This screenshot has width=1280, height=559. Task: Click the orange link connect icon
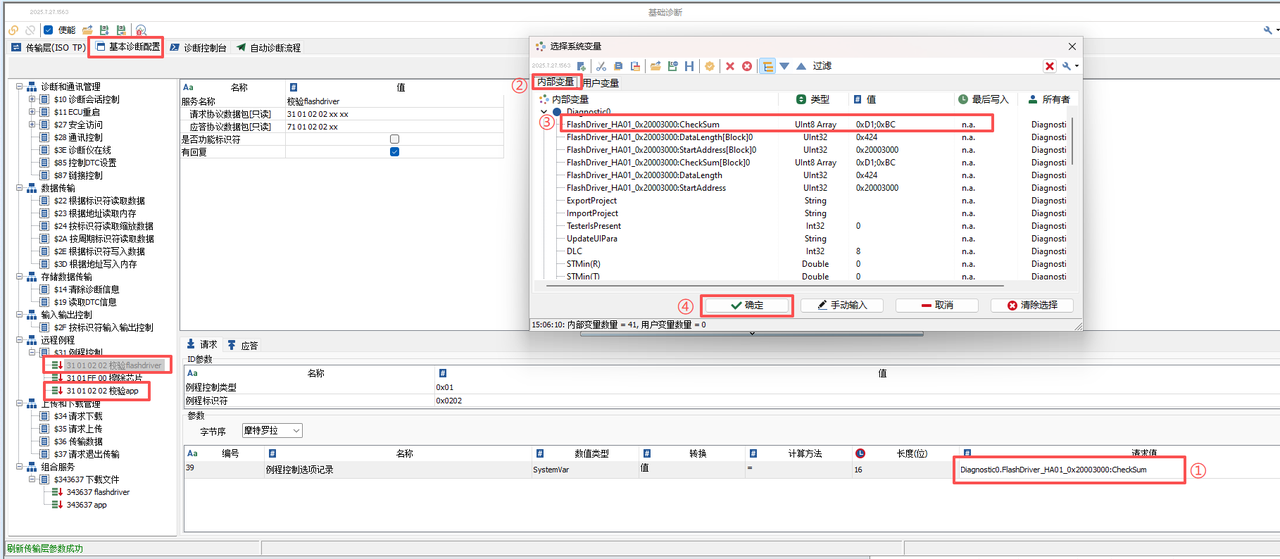[13, 30]
